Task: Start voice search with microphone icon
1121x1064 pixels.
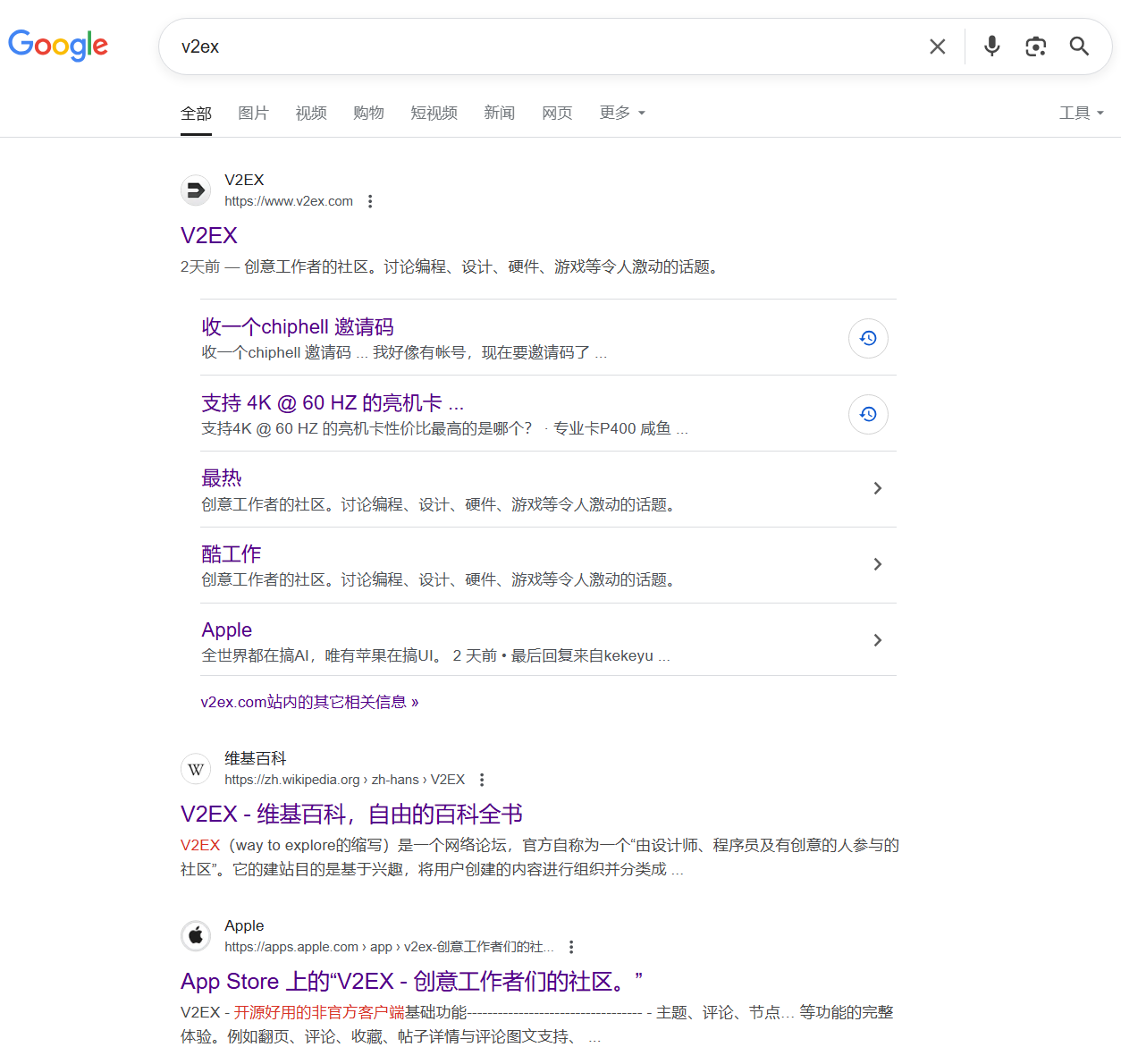Action: (x=991, y=46)
